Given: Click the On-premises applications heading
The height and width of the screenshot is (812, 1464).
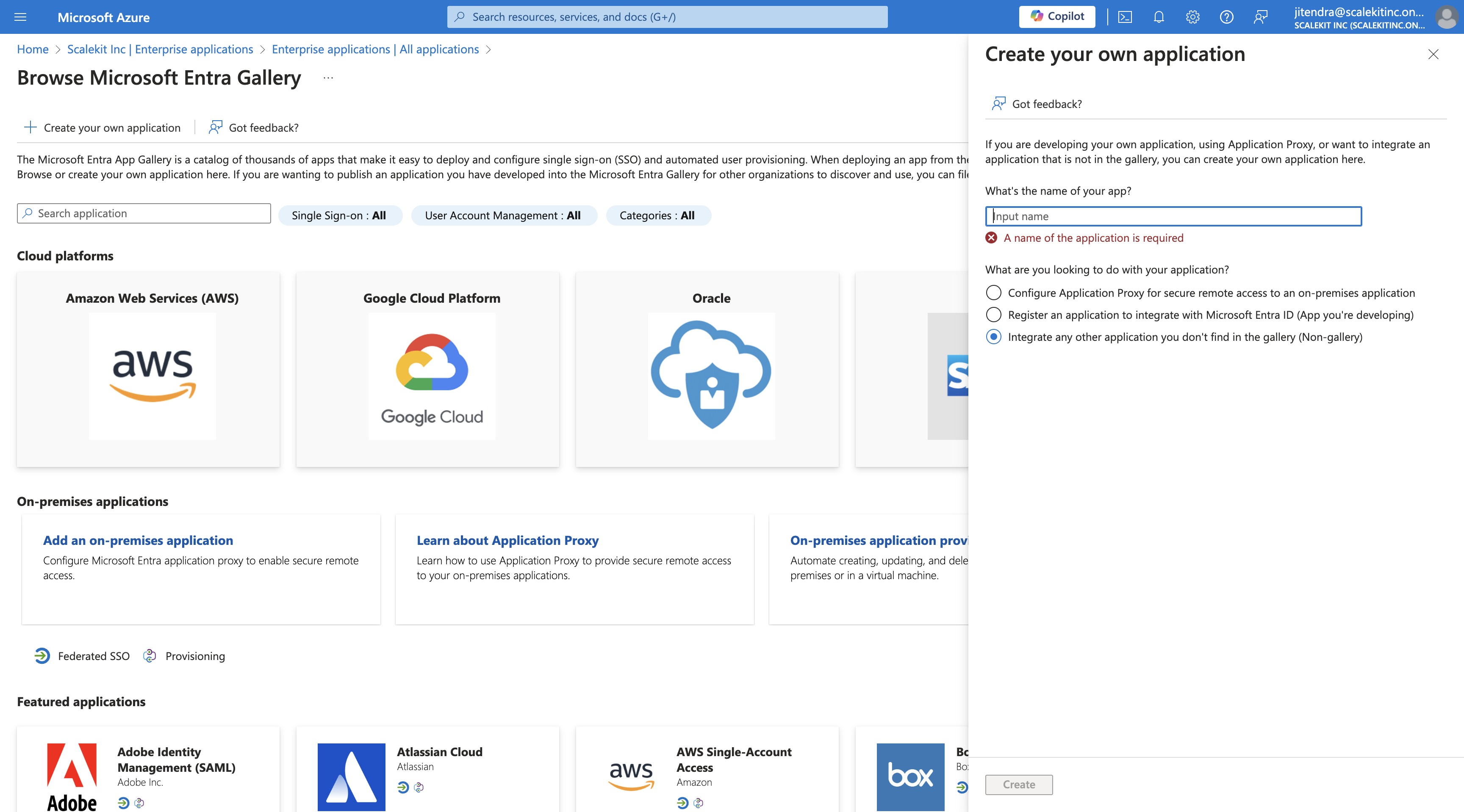Looking at the screenshot, I should tap(93, 501).
